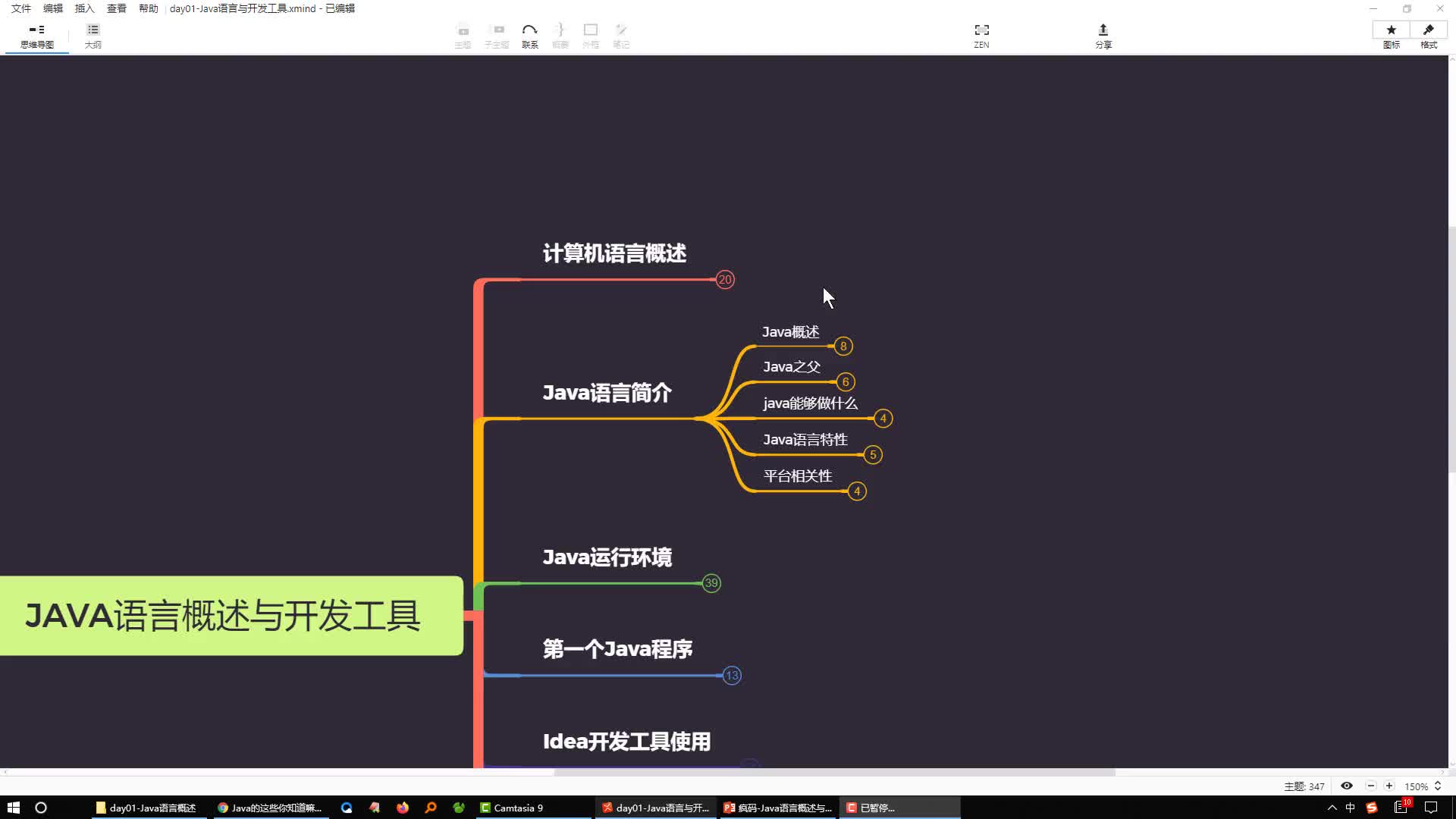Click the orange magnifier taskbar icon

click(x=431, y=808)
